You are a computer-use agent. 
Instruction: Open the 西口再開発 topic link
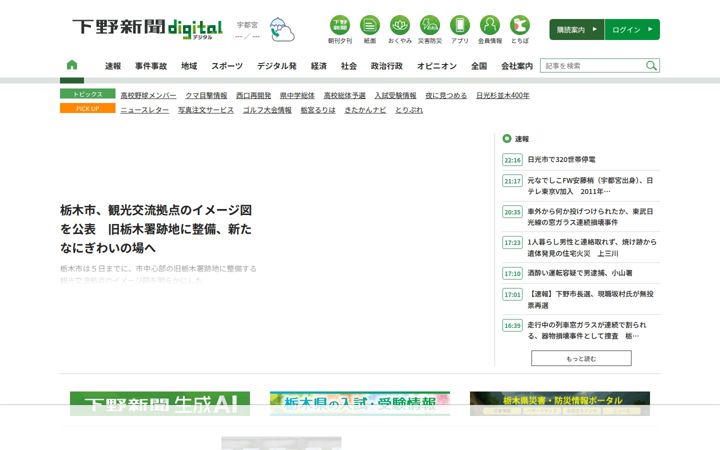click(x=253, y=96)
